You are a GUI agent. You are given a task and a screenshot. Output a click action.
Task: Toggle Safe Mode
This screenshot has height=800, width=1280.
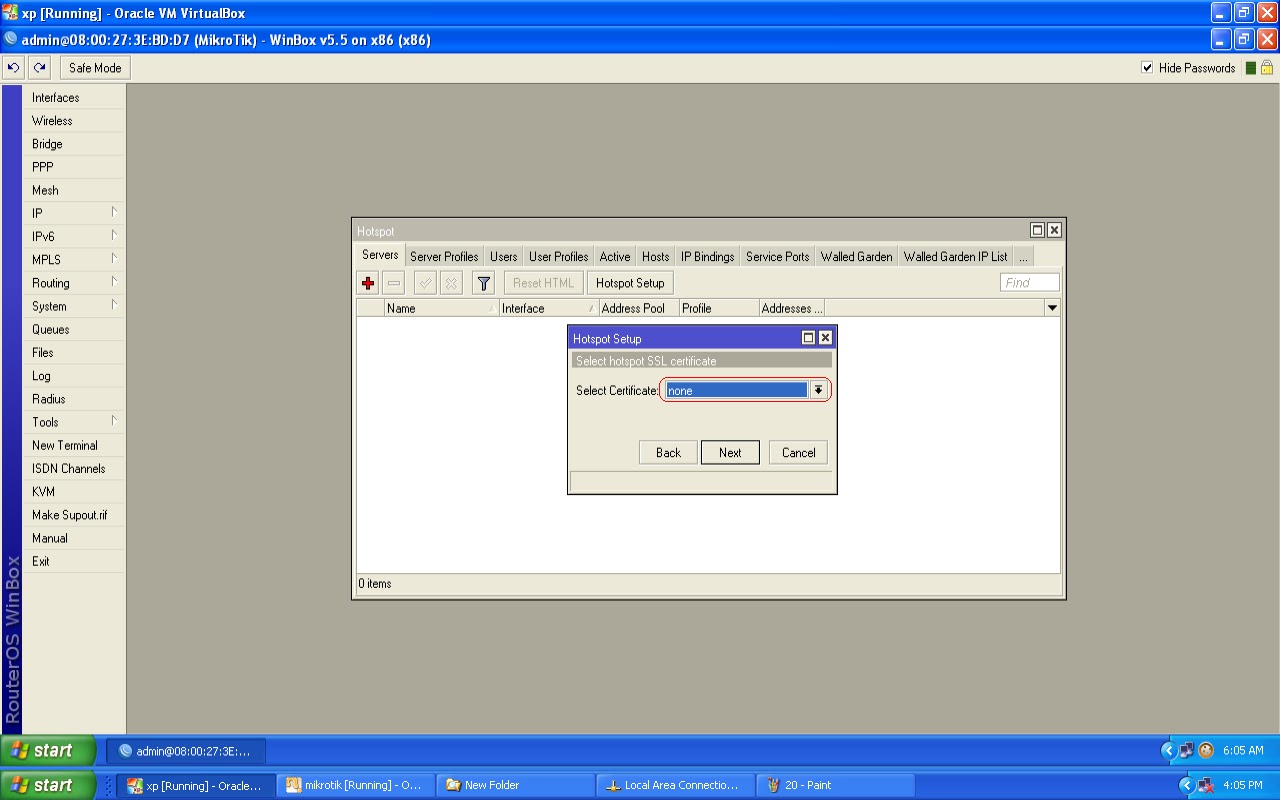click(95, 68)
